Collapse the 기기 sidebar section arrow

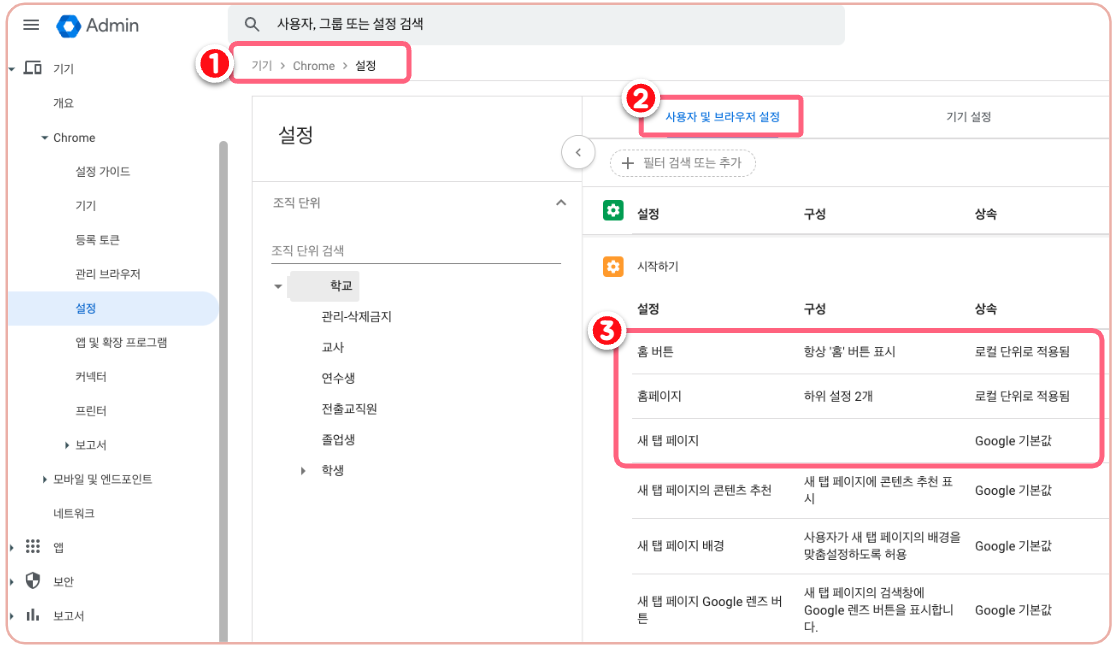(12, 69)
